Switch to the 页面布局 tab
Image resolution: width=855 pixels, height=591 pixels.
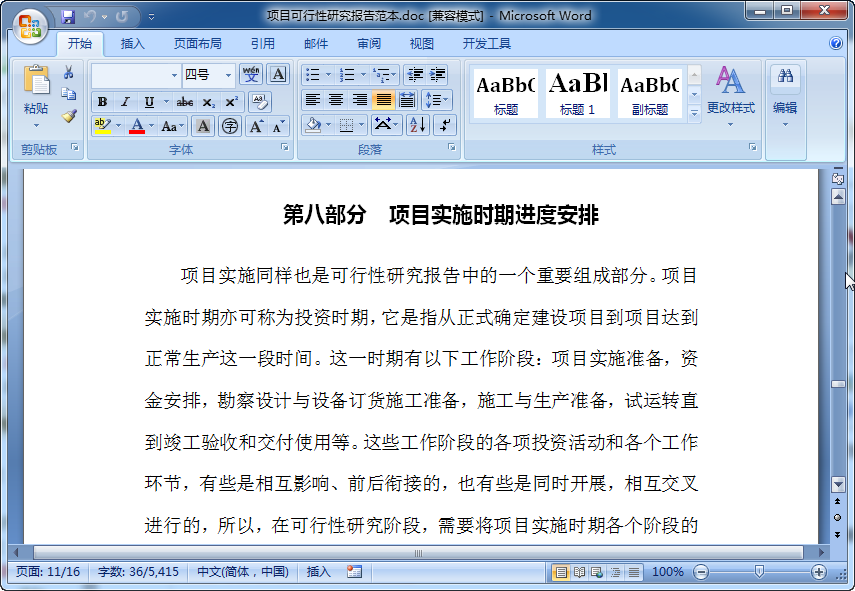click(197, 44)
